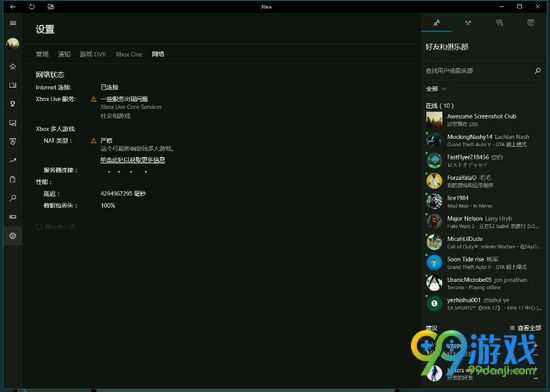Click the 在线 ( 10 ) online header
550x392 pixels.
pyautogui.click(x=440, y=106)
